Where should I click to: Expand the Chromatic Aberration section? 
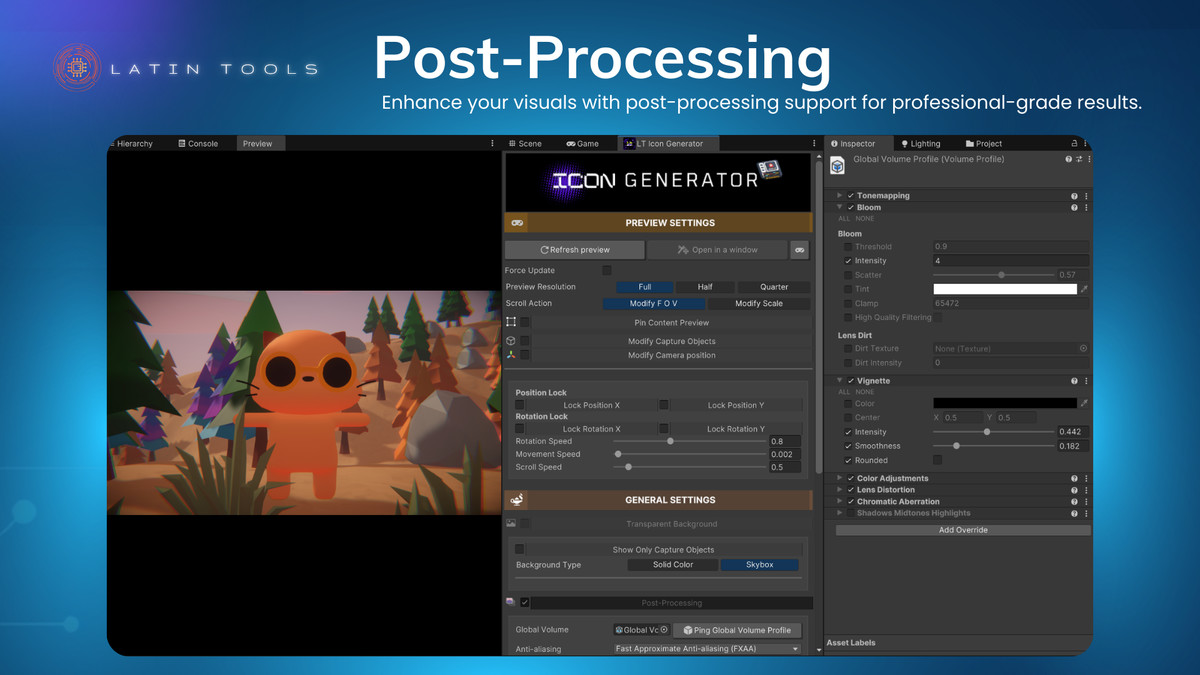[x=840, y=502]
